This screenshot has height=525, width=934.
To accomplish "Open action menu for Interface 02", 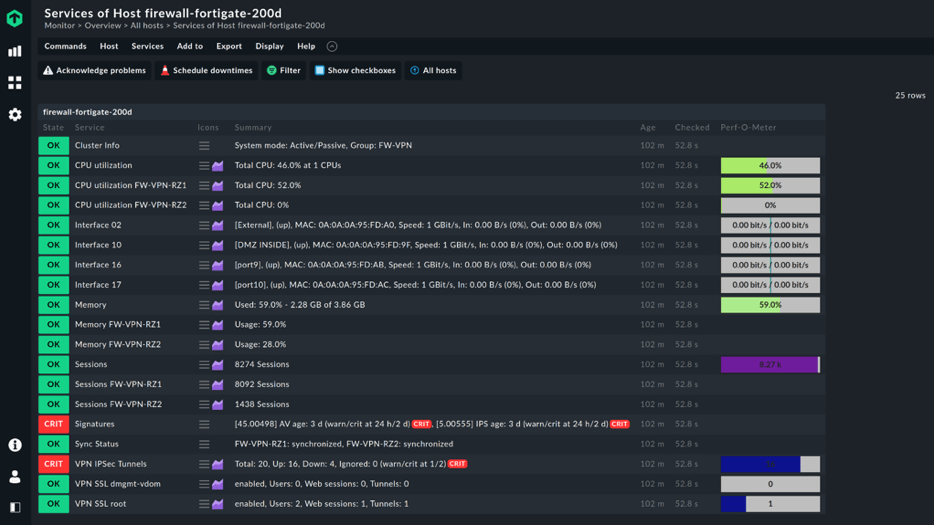I will tap(204, 225).
